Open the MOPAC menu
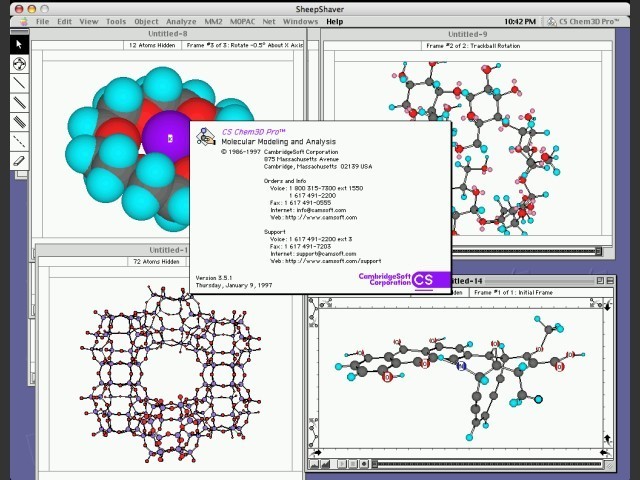640x480 pixels. (x=242, y=22)
